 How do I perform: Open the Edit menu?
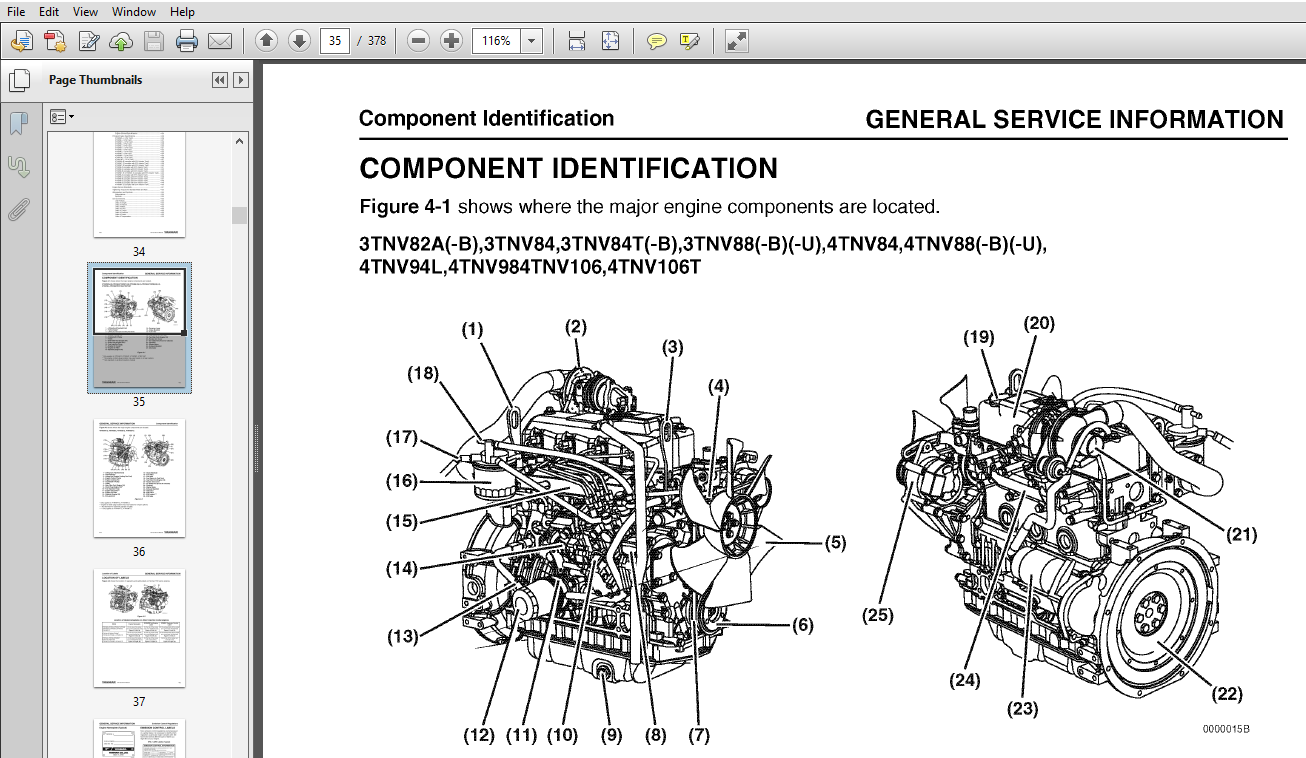pyautogui.click(x=49, y=12)
